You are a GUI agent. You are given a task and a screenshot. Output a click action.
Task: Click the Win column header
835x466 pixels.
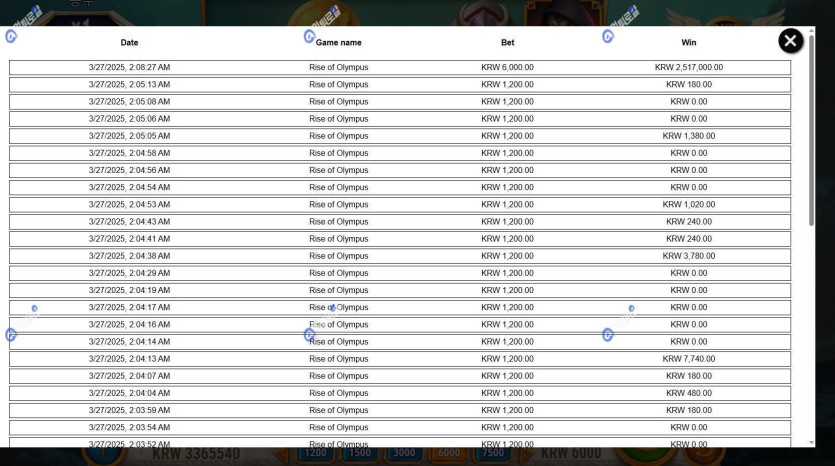click(x=688, y=43)
